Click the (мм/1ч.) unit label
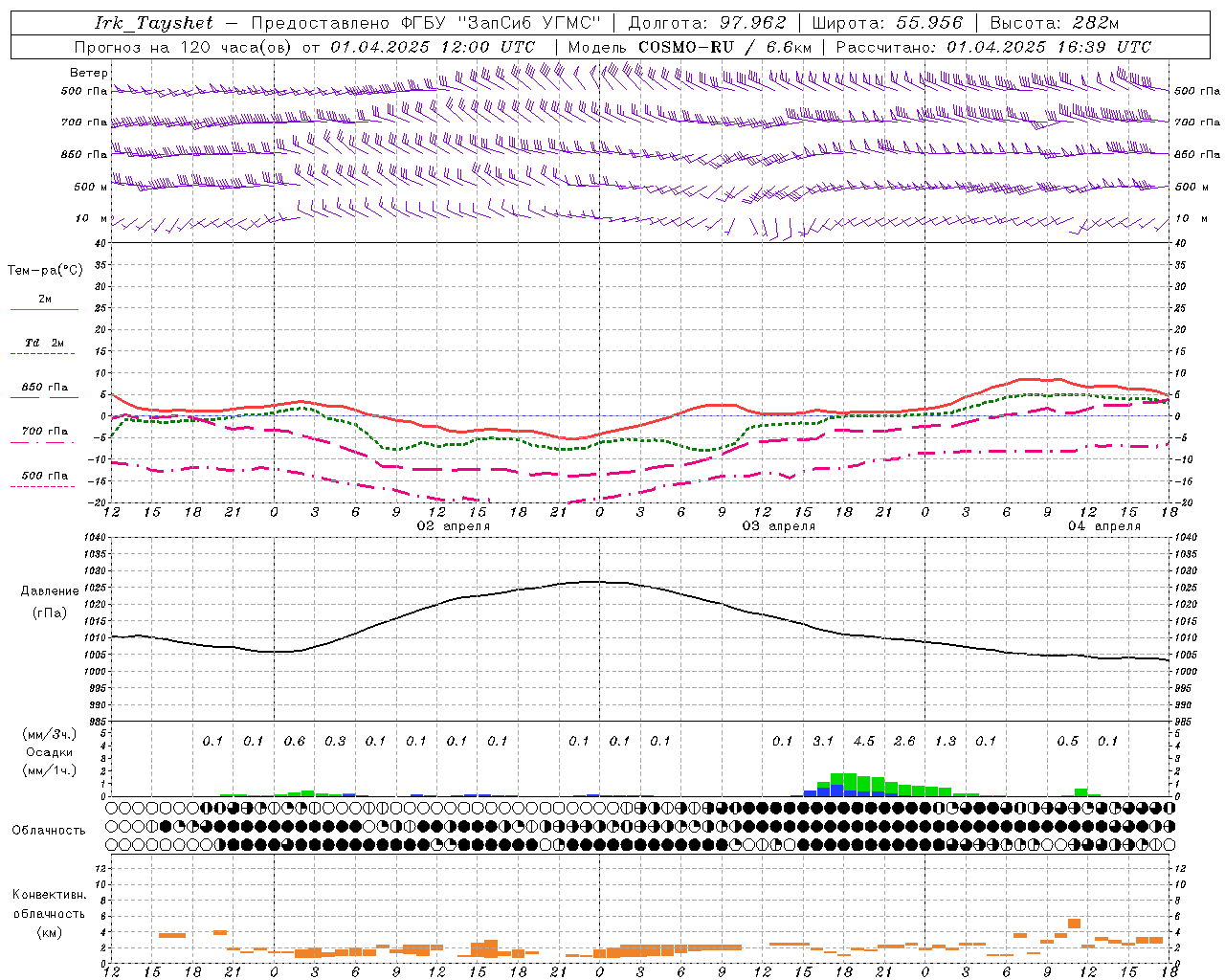1225x980 pixels. pos(50,770)
